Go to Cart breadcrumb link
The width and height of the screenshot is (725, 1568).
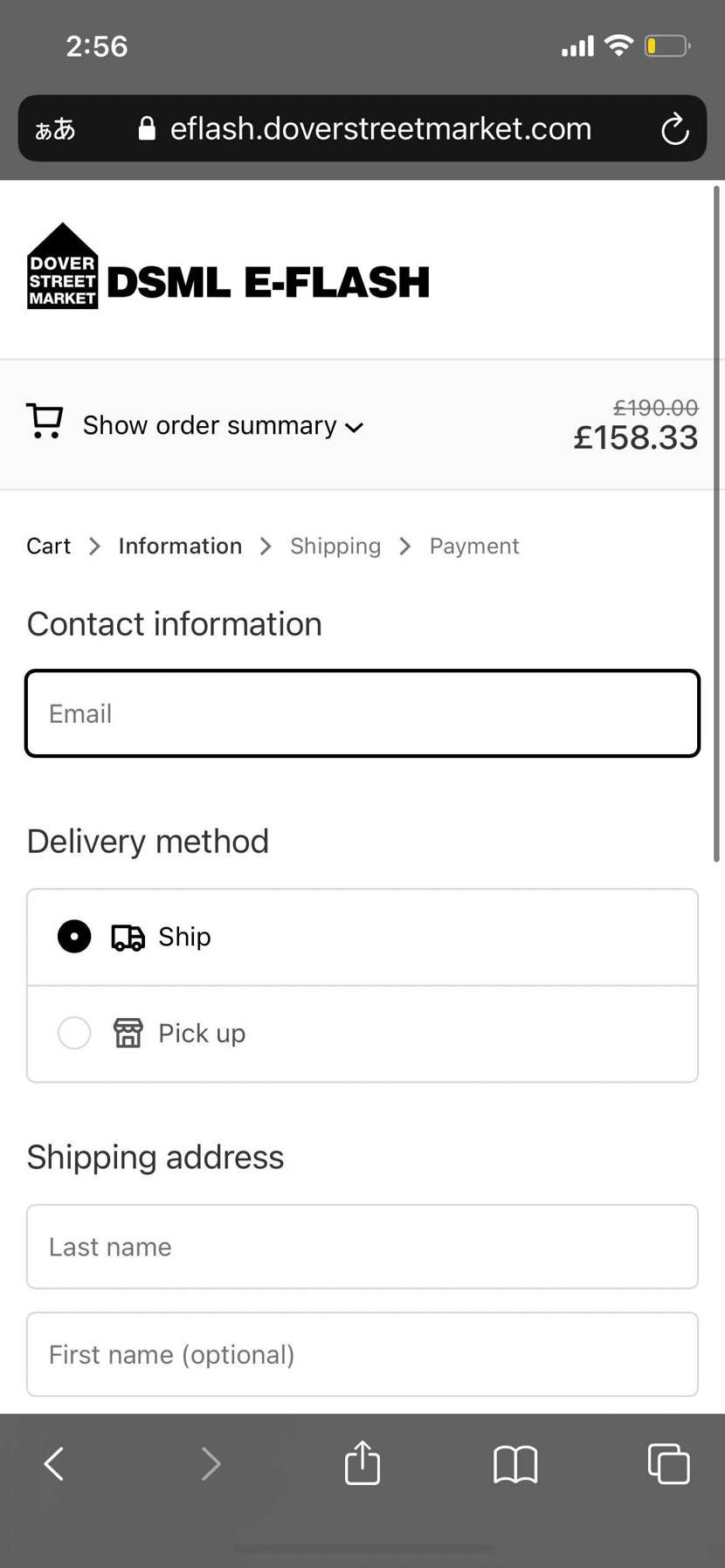pyautogui.click(x=48, y=546)
